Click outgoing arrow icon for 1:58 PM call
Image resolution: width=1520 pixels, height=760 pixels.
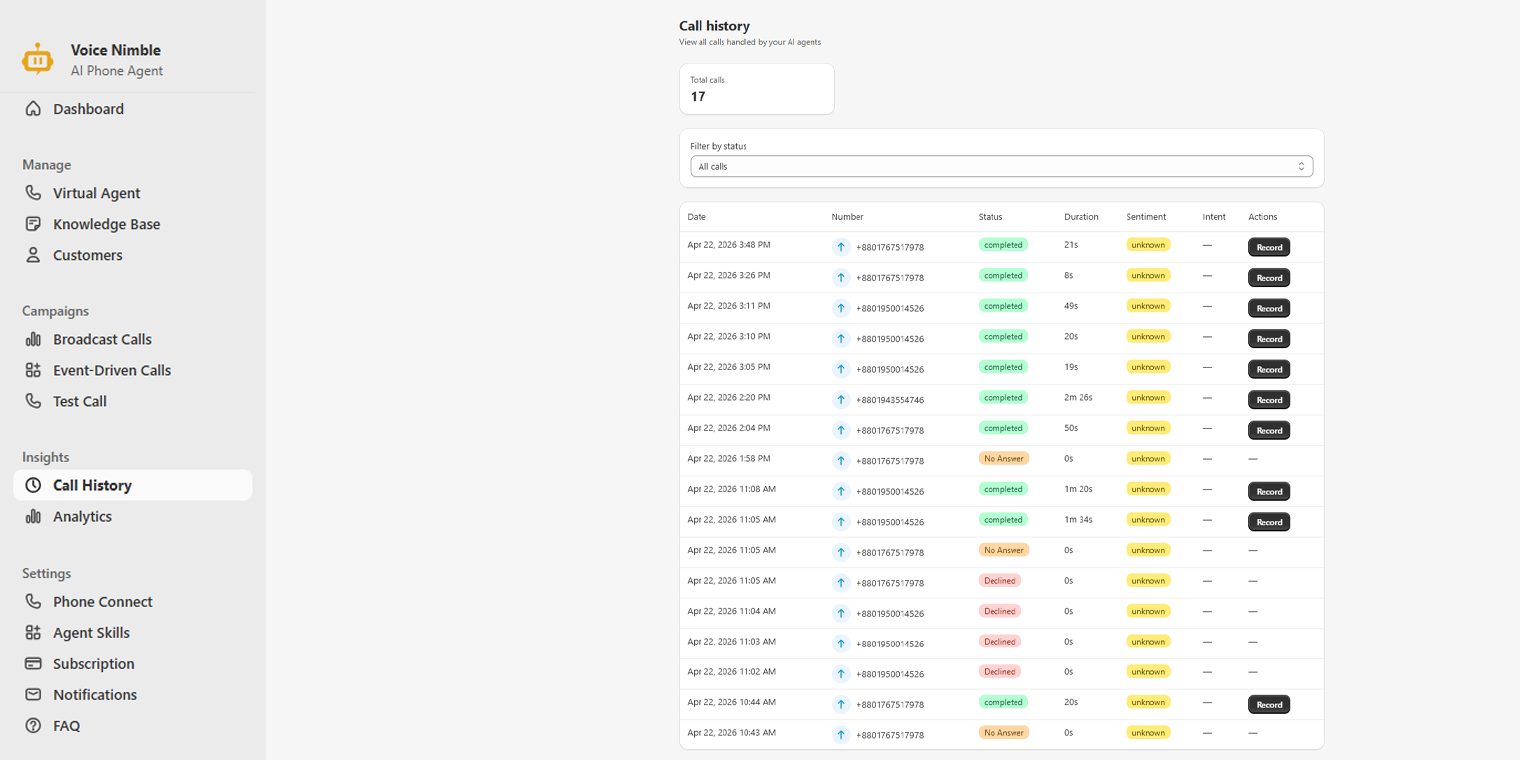(x=841, y=461)
